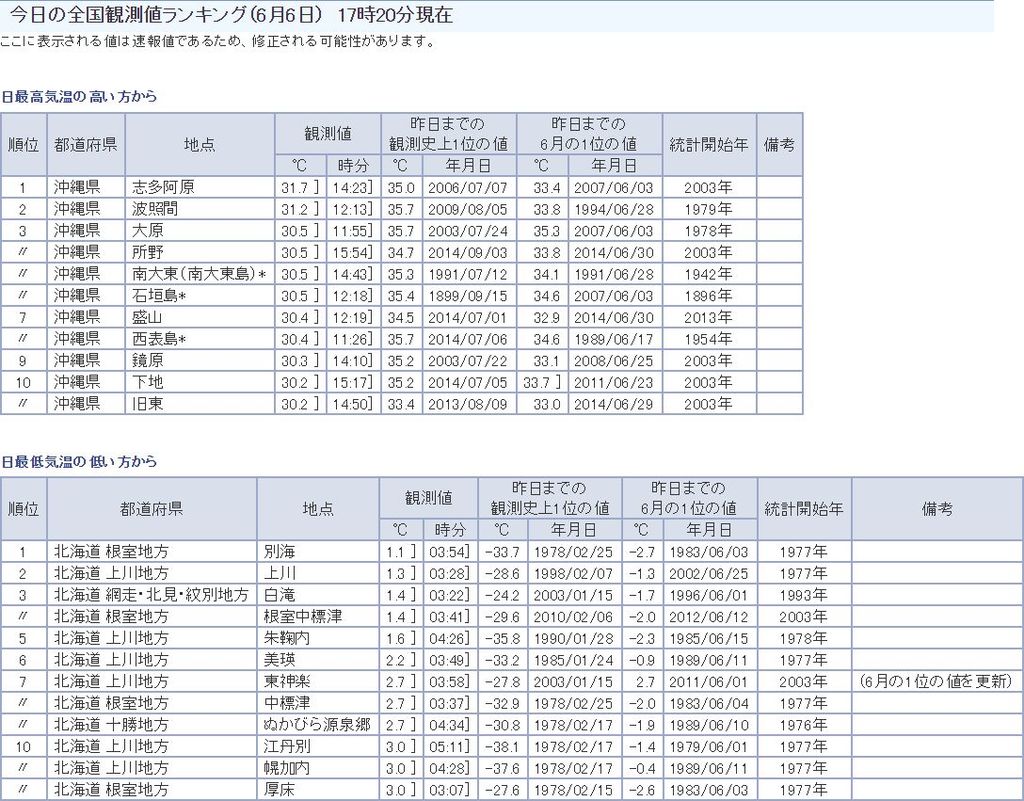Click the 別海 station link

click(x=279, y=551)
